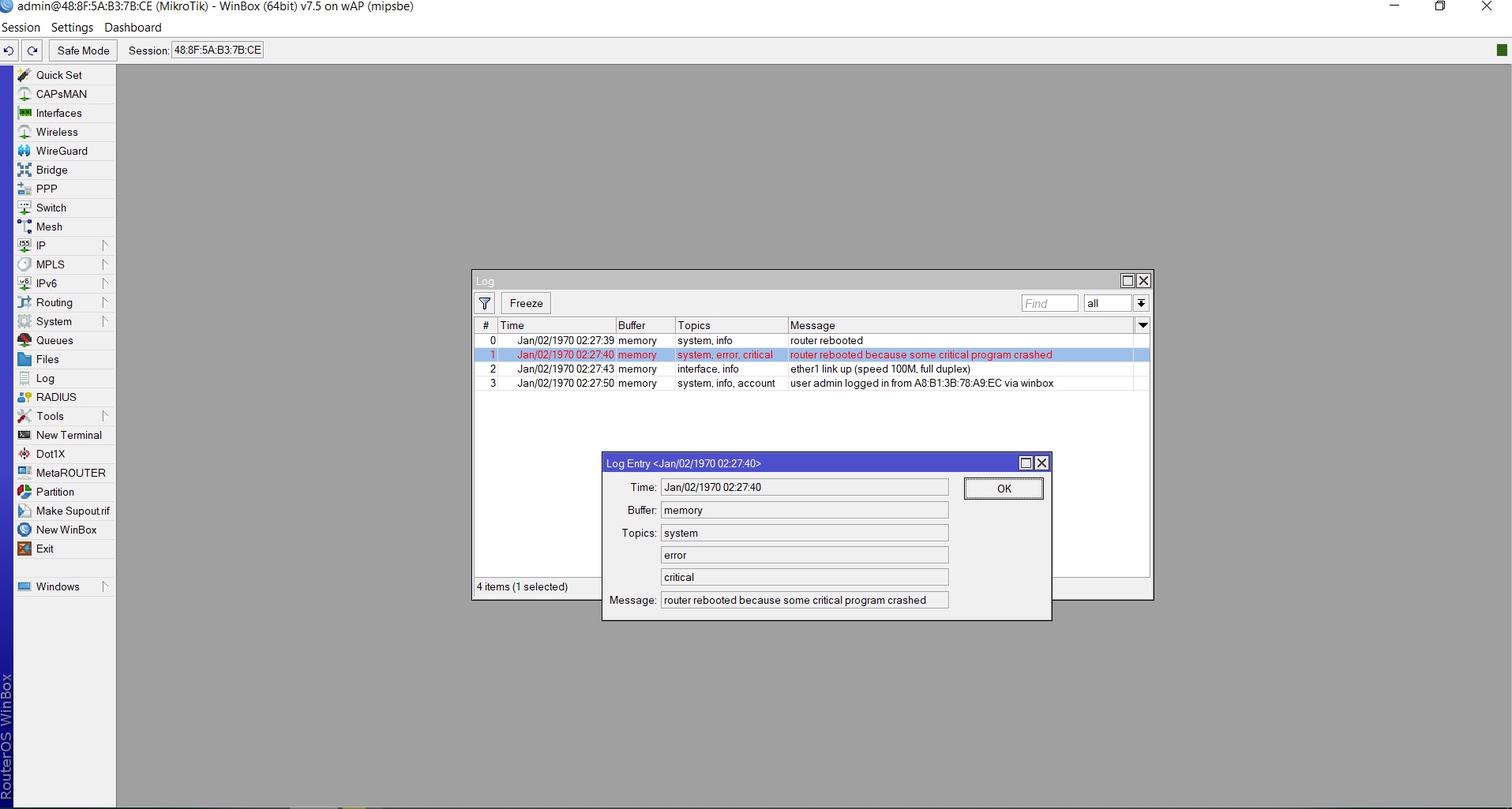This screenshot has width=1512, height=809.
Task: Click the Find field in the Log window
Action: pos(1049,303)
